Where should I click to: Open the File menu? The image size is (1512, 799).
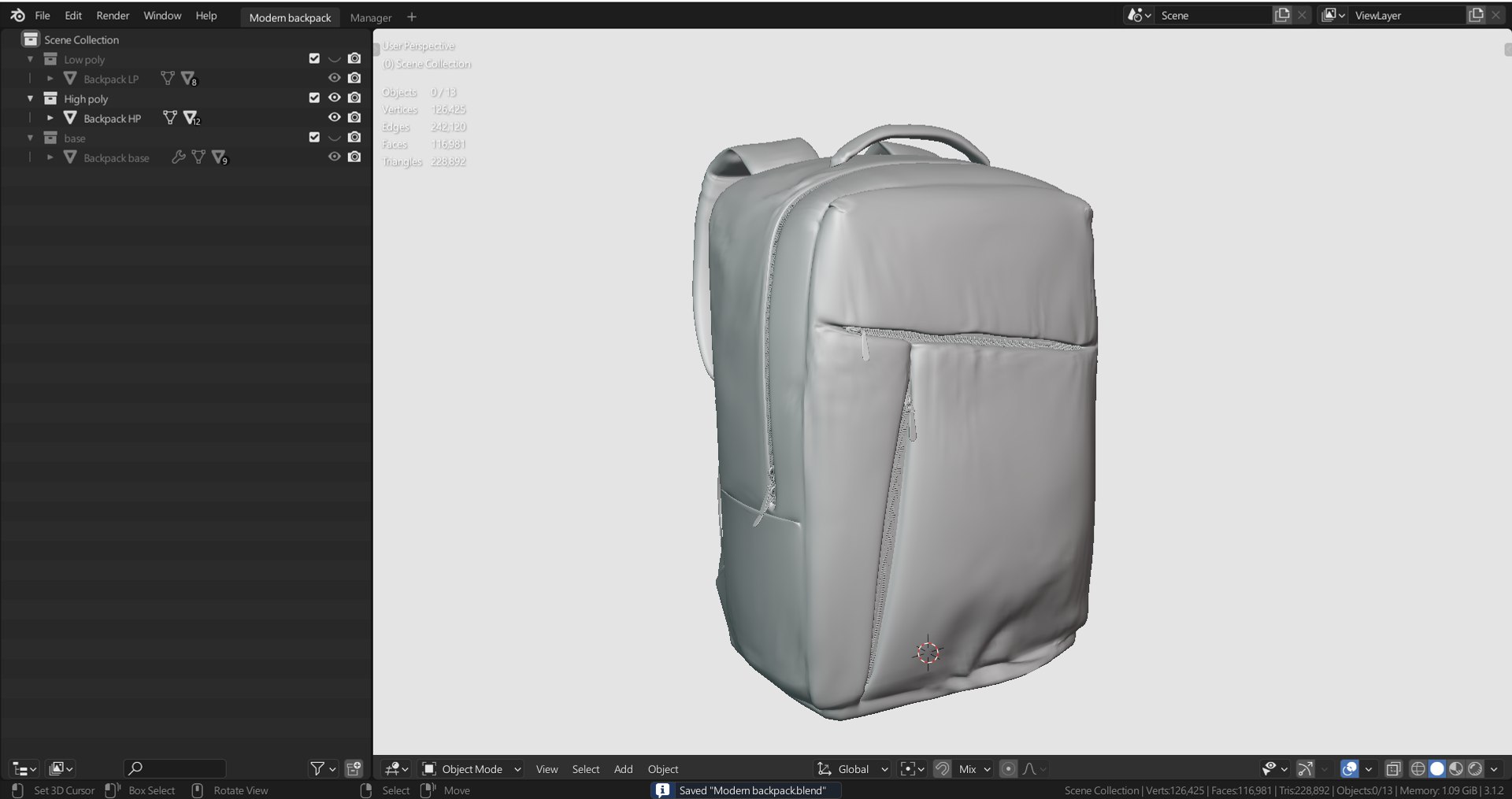pos(43,15)
